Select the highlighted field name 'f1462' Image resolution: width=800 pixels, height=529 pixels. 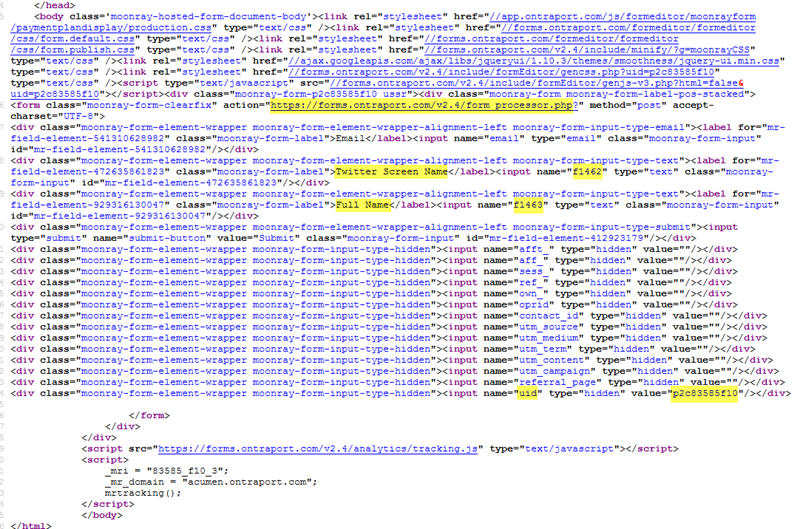pyautogui.click(x=587, y=172)
